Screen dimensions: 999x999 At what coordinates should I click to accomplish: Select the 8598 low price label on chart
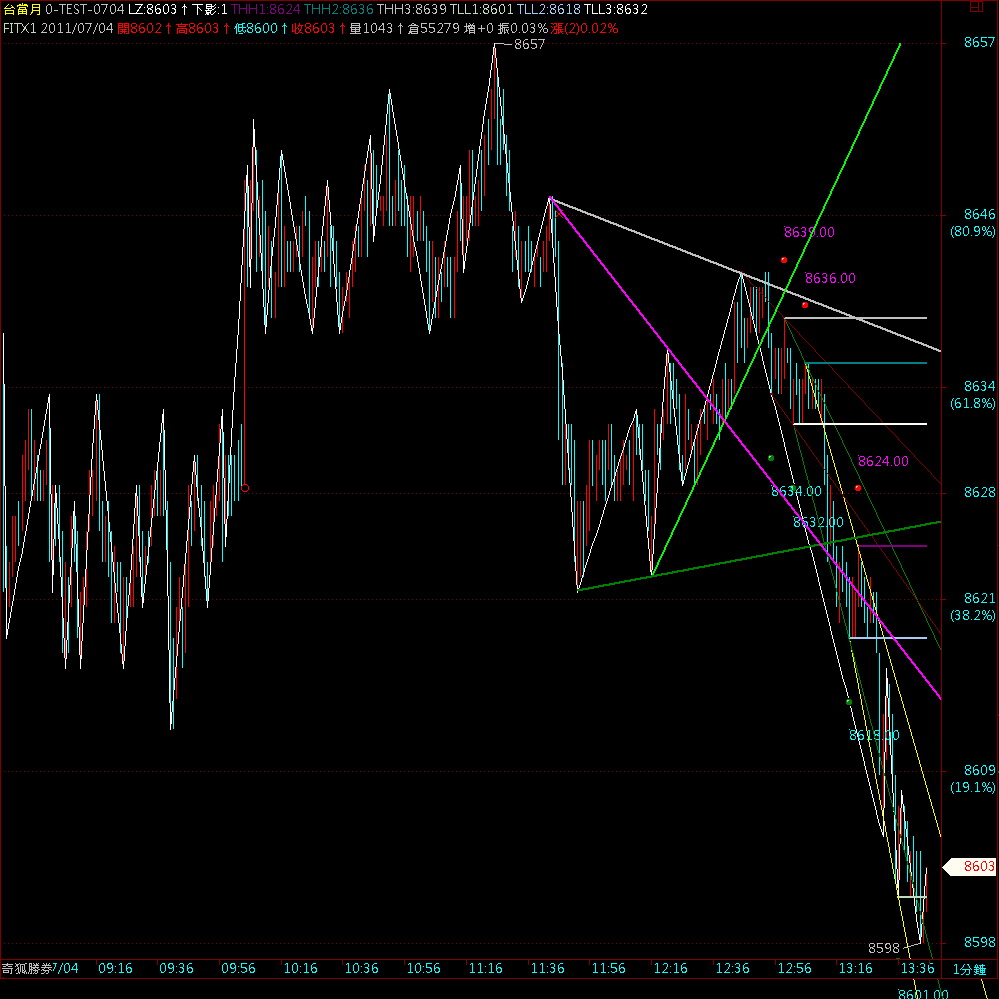(883, 947)
